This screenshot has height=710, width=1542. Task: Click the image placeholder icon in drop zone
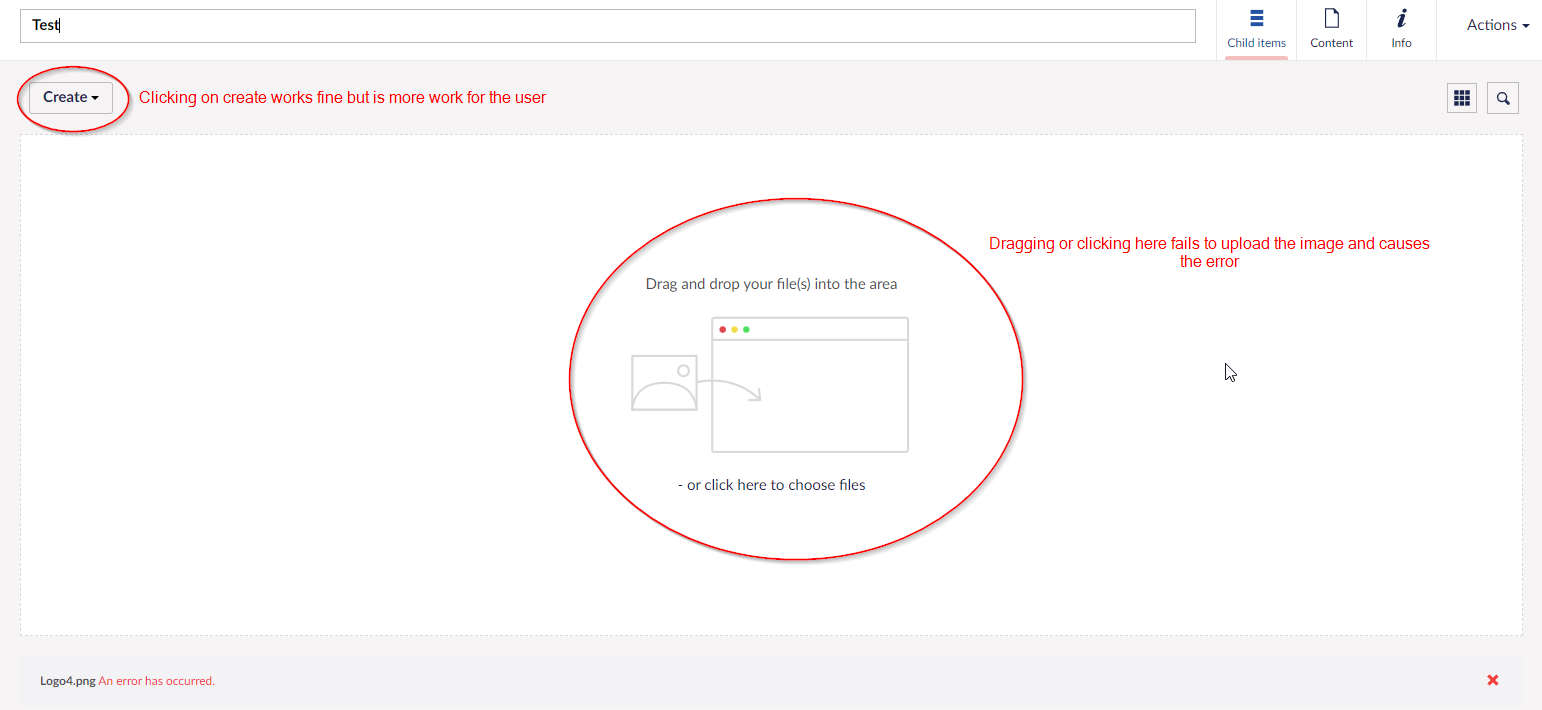pos(663,383)
